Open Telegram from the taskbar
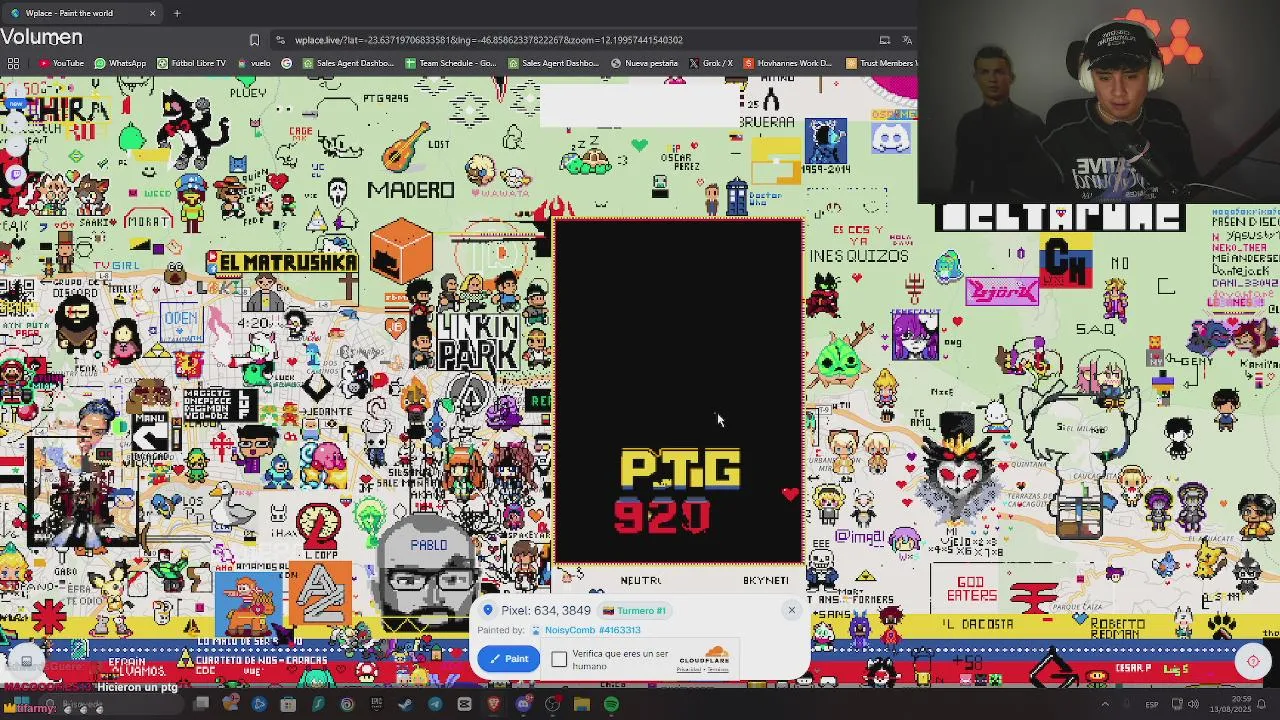 (x=435, y=704)
